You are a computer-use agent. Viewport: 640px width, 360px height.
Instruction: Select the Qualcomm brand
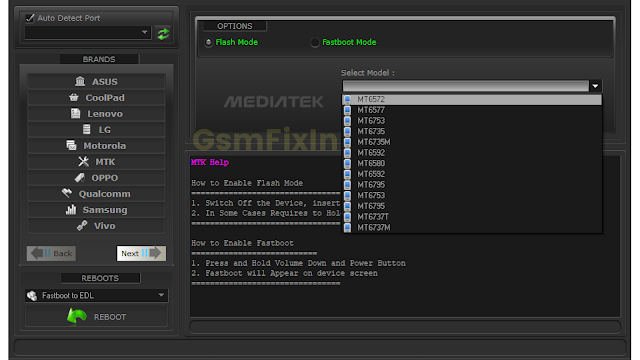point(96,193)
